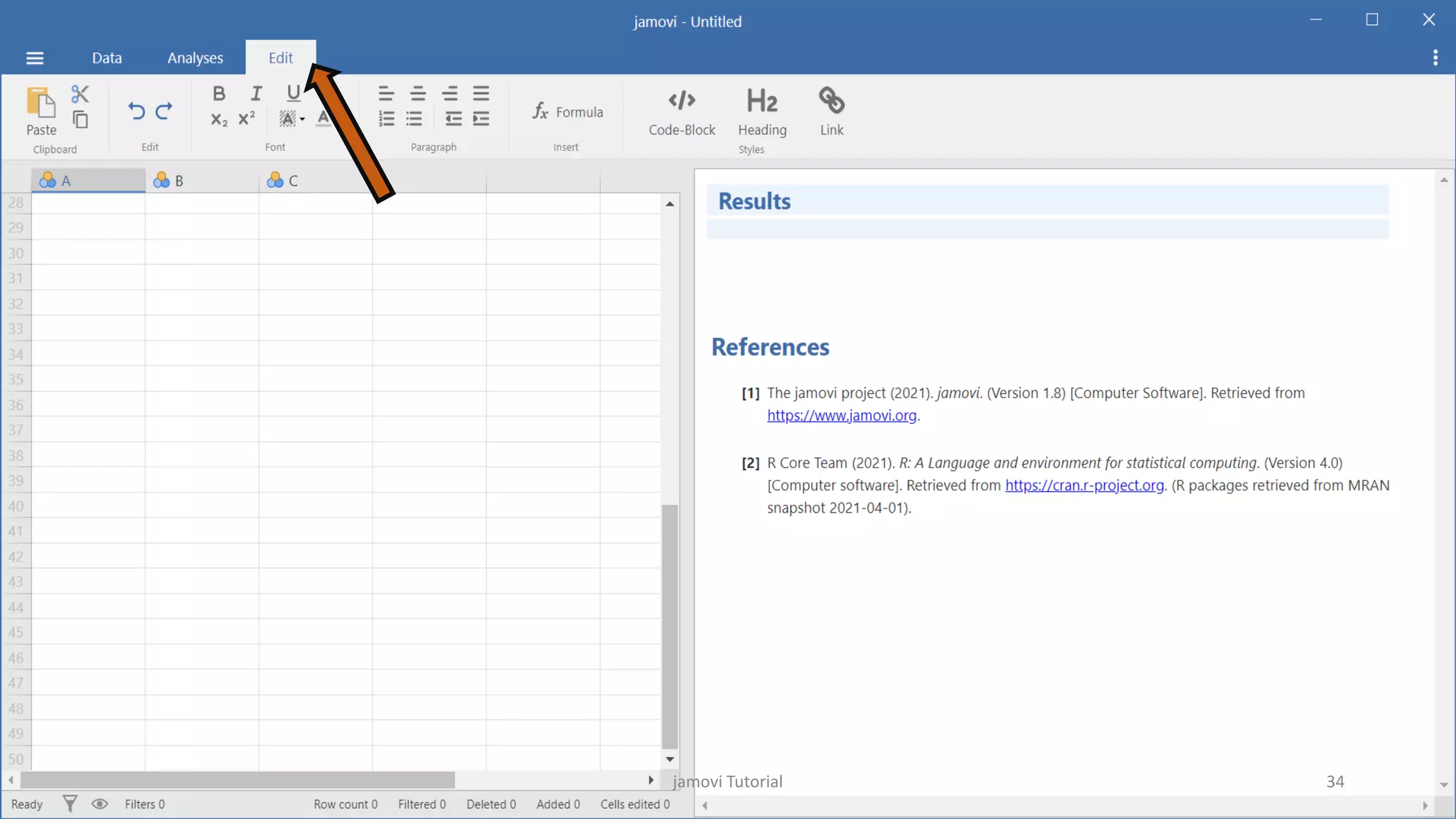Click the spreadsheet vertical scrollbar thumb
The image size is (1456, 819).
pyautogui.click(x=669, y=626)
